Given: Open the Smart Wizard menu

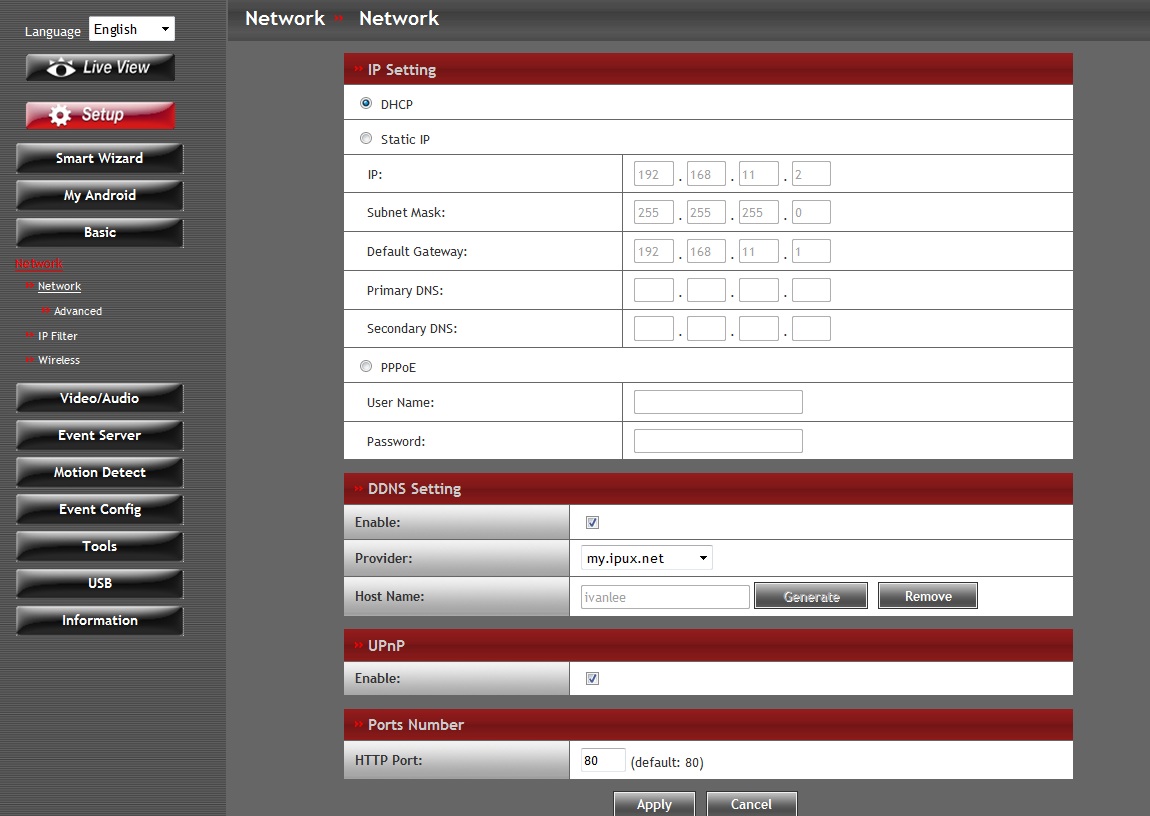Looking at the screenshot, I should [100, 158].
